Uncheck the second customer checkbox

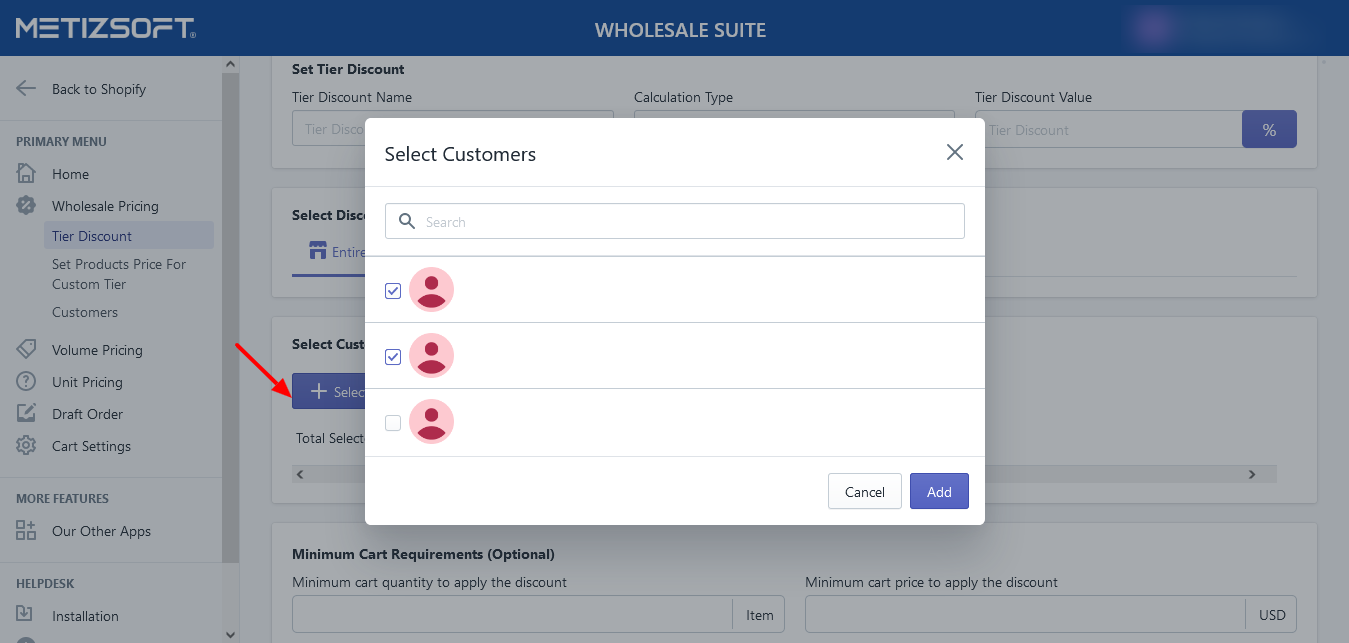point(393,357)
